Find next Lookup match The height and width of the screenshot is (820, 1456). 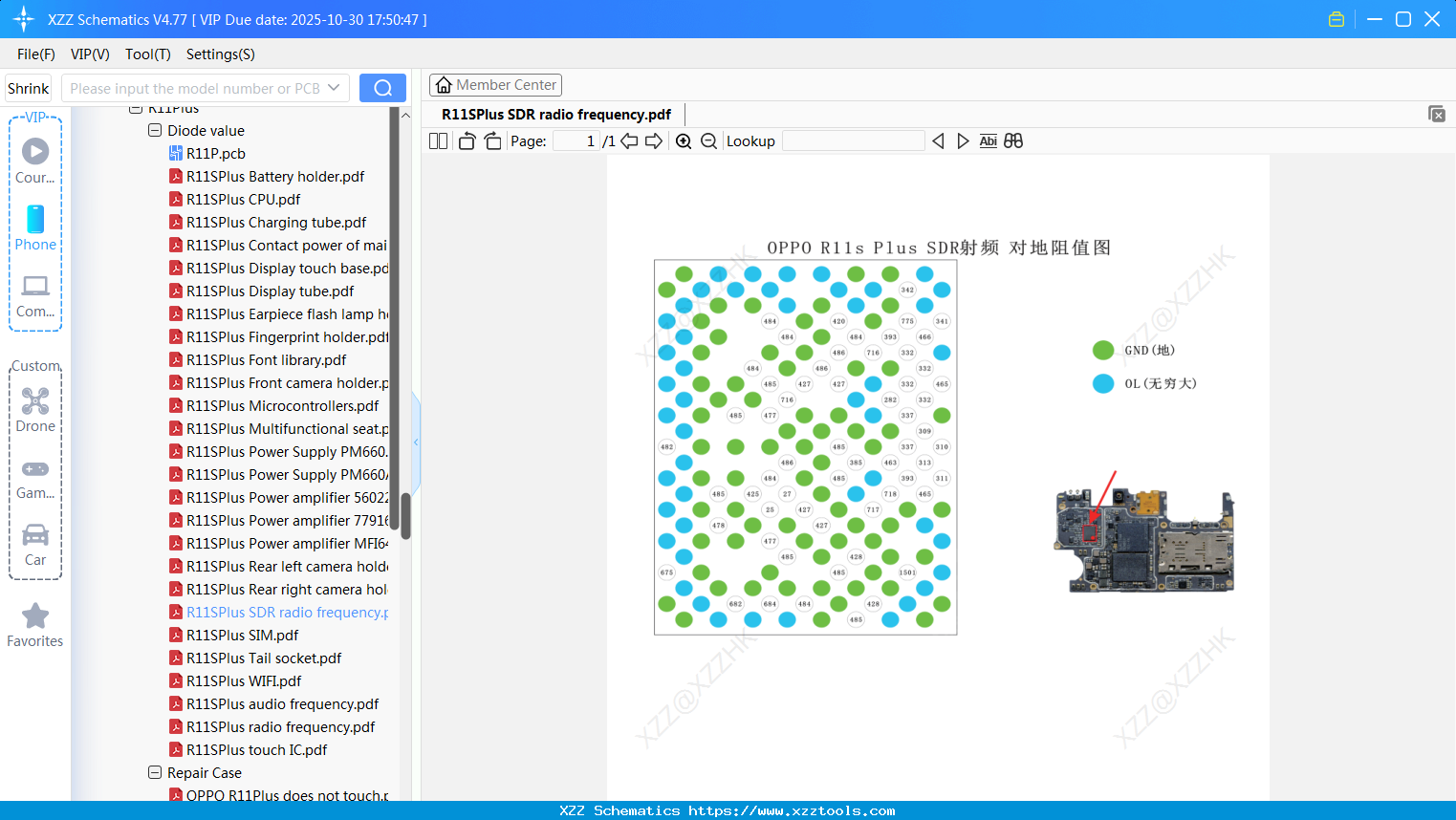point(963,141)
